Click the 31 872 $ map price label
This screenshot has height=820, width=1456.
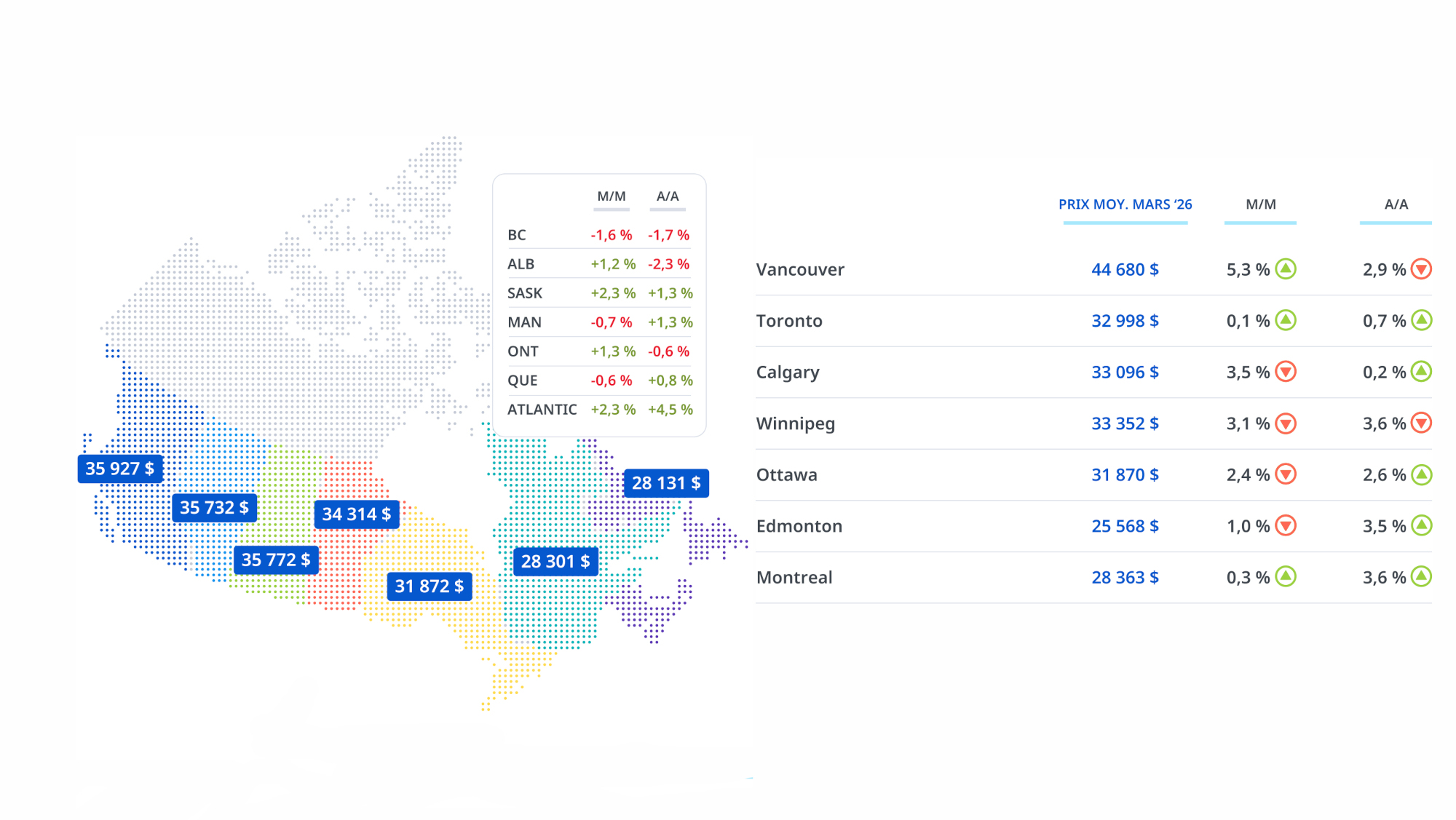pos(430,586)
